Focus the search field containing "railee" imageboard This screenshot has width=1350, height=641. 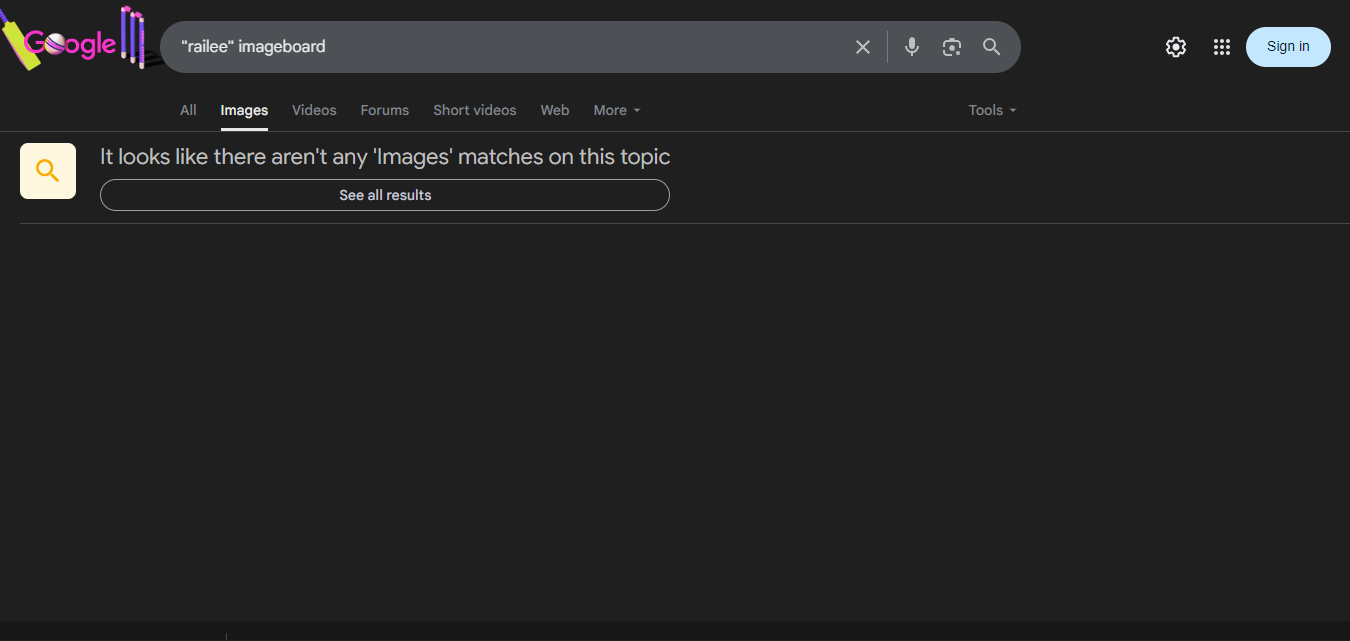click(500, 47)
